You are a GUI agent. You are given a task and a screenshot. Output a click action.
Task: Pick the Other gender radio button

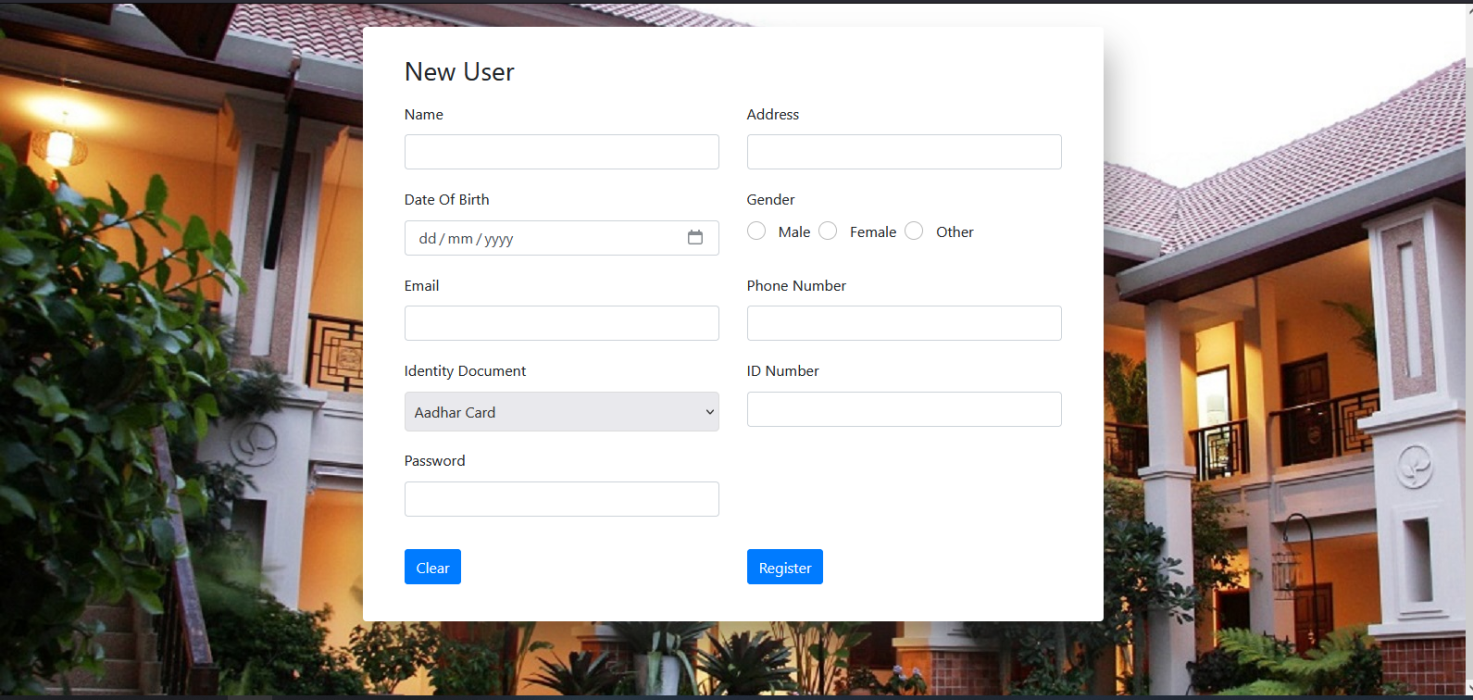(x=914, y=231)
